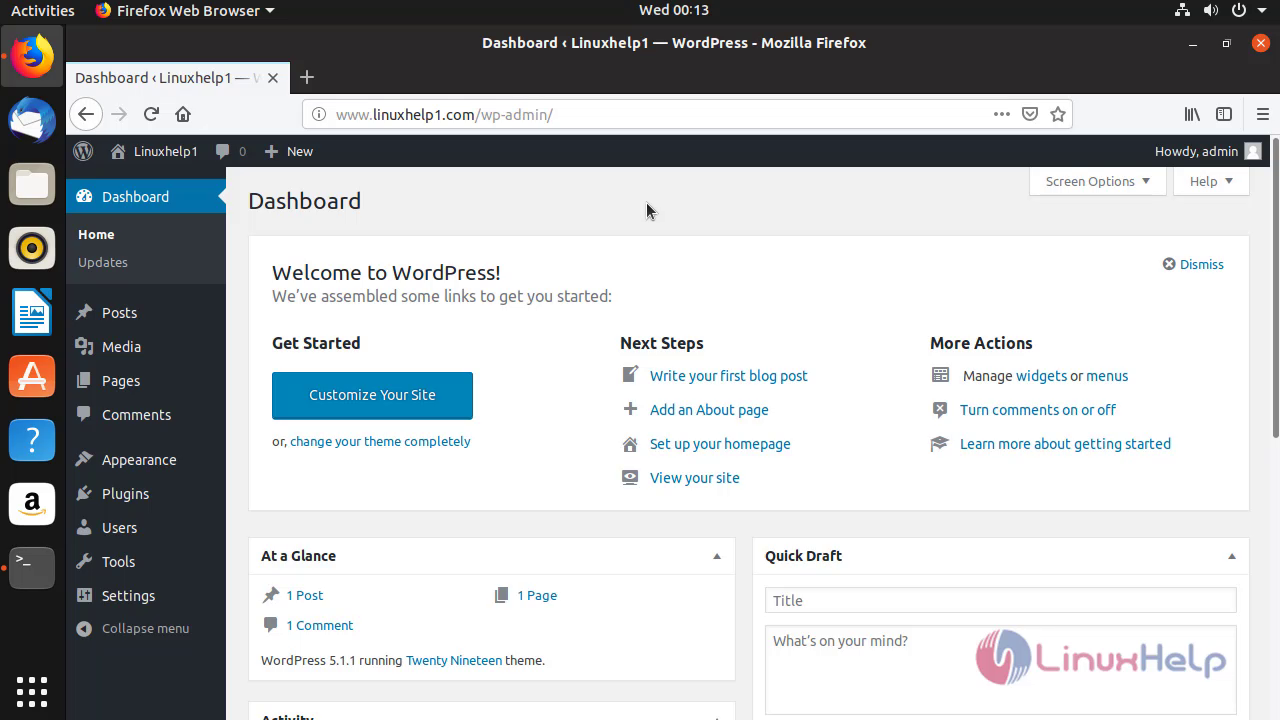Open the Firefox hamburger menu
This screenshot has height=720, width=1280.
(1263, 114)
